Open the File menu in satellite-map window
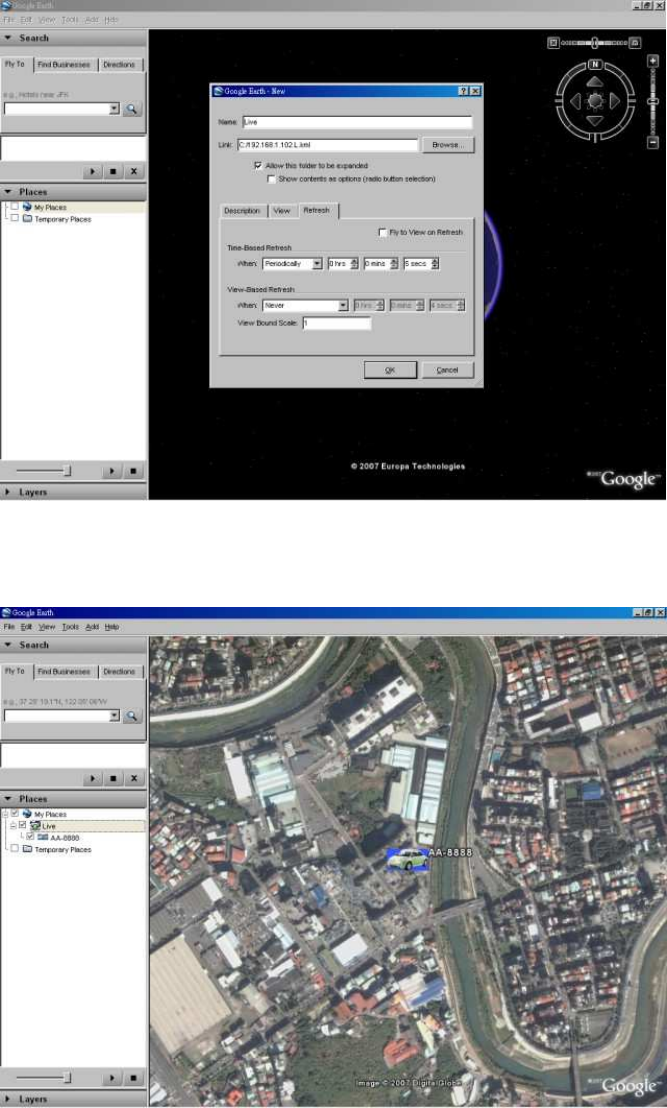 click(8, 627)
